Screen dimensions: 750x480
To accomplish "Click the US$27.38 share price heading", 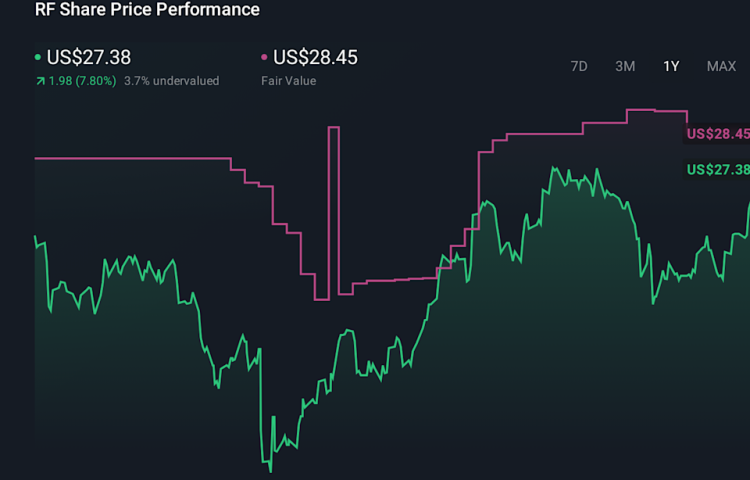I will pyautogui.click(x=88, y=58).
